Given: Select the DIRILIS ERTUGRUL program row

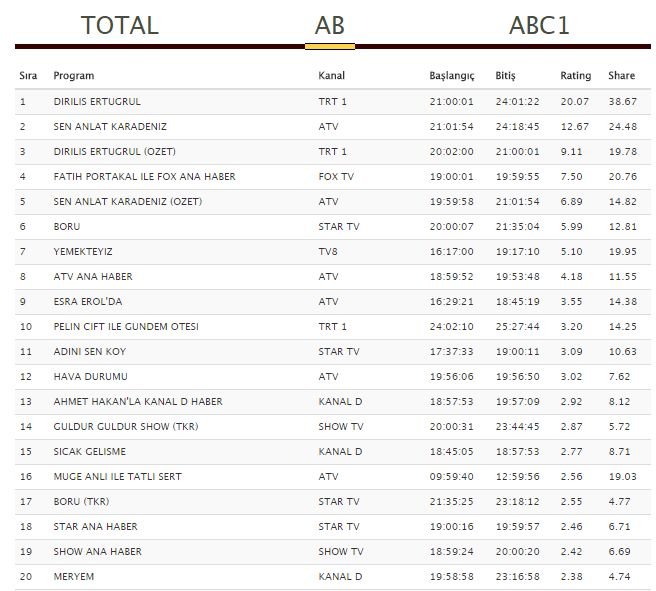Looking at the screenshot, I should pos(333,102).
